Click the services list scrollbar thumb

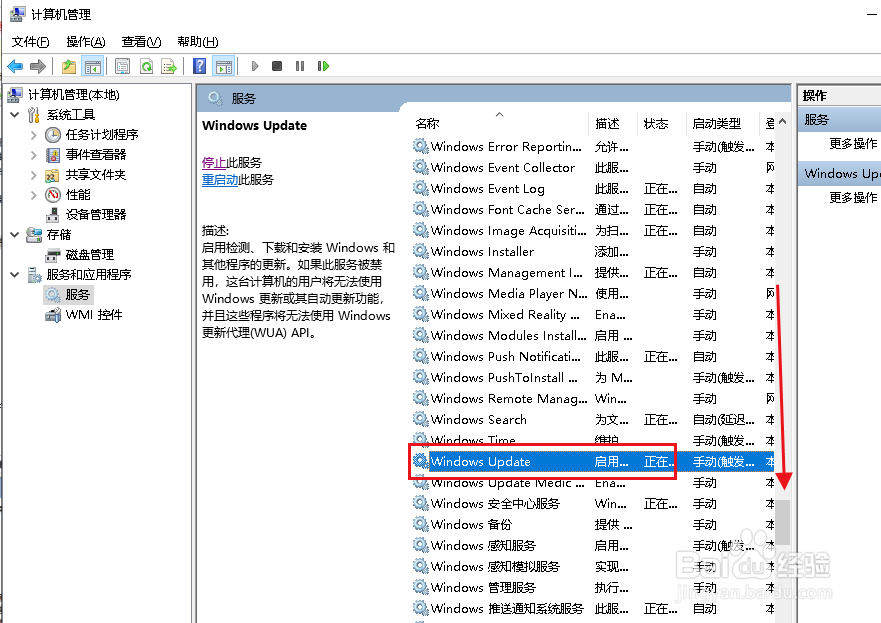tap(783, 522)
